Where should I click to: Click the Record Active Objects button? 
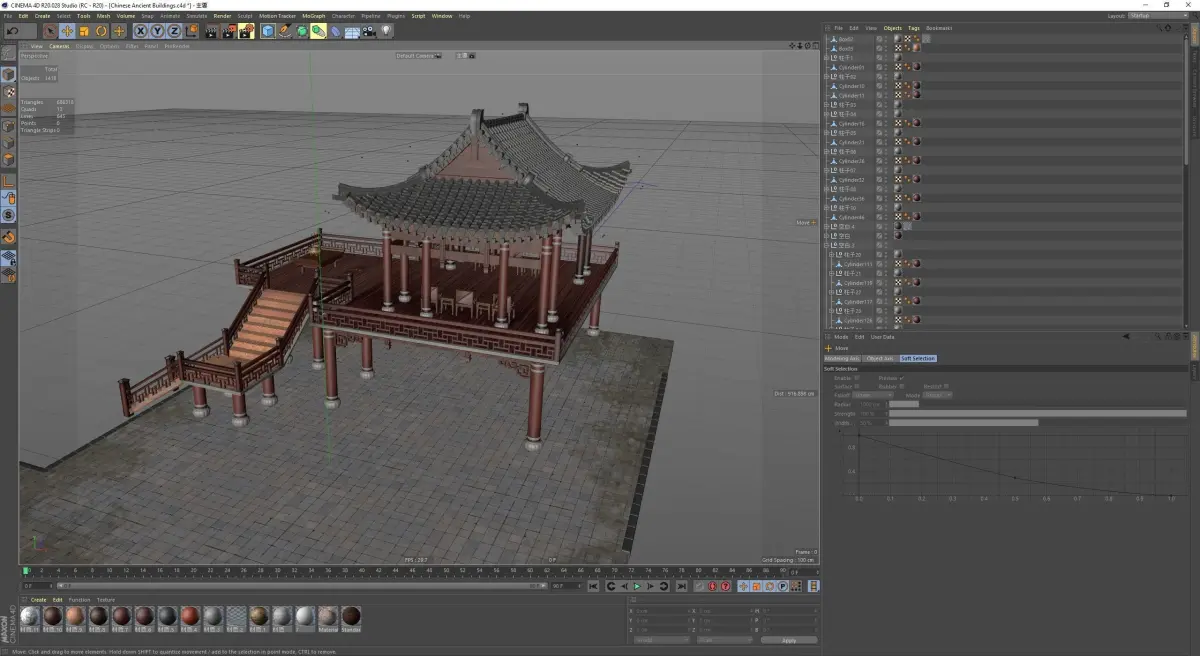point(700,587)
